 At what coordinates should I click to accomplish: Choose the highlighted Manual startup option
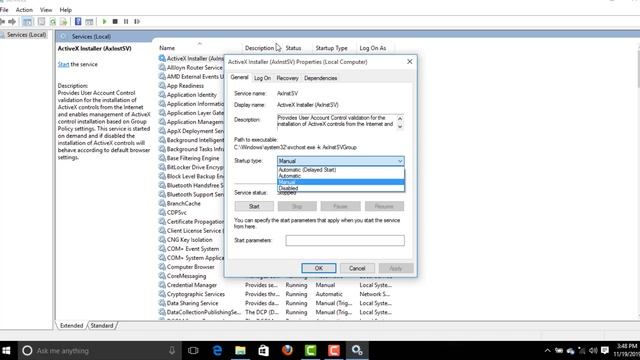[341, 182]
